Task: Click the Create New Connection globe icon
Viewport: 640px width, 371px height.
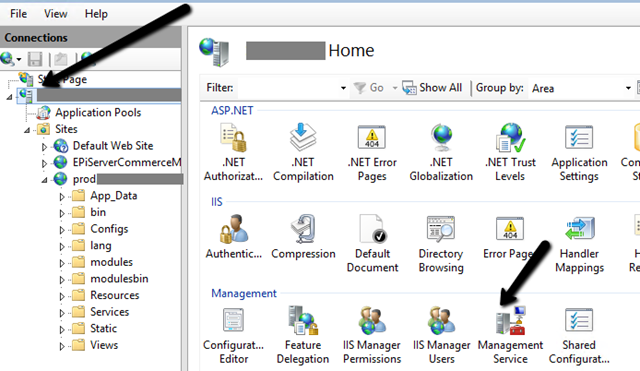Action: tap(8, 59)
